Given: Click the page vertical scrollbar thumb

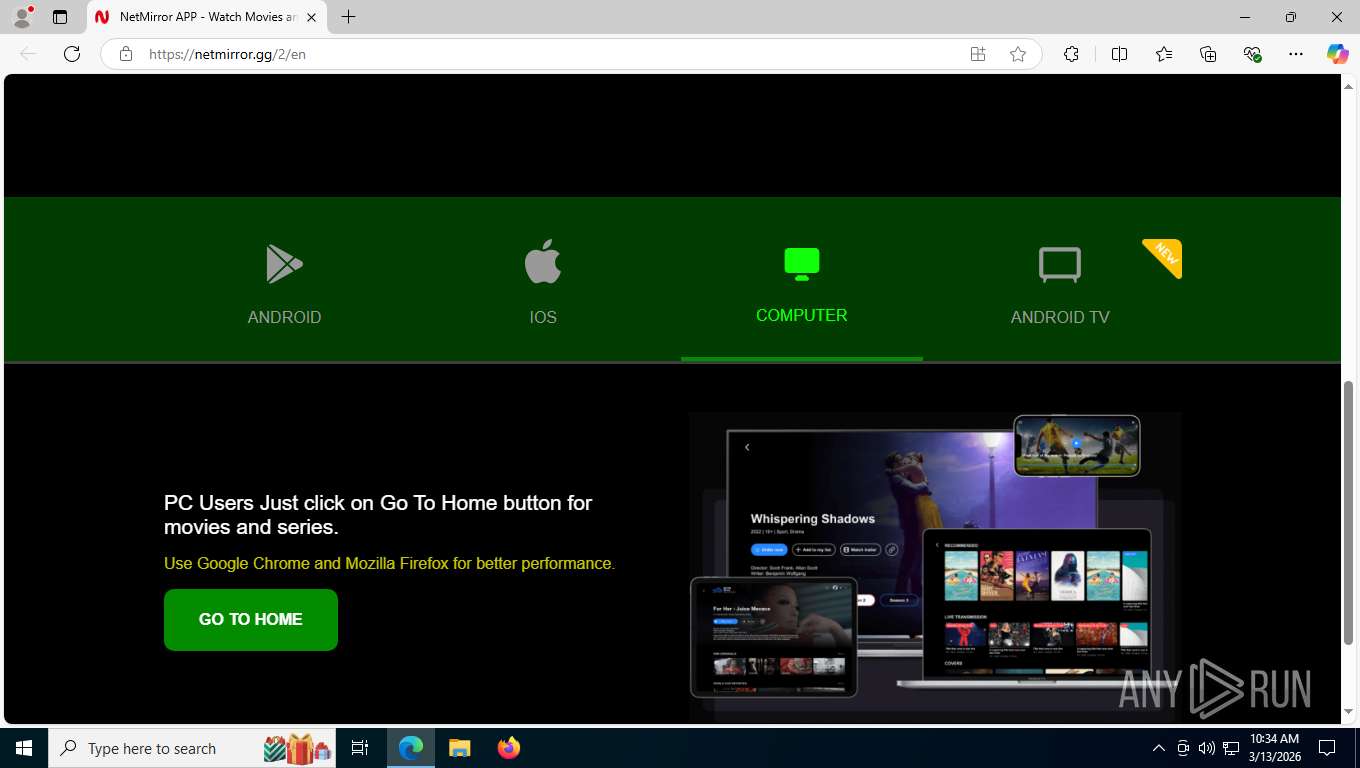Looking at the screenshot, I should point(1349,512).
